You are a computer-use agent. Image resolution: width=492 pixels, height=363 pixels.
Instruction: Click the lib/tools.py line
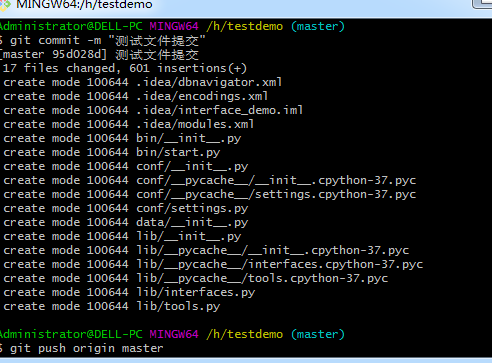coord(112,307)
